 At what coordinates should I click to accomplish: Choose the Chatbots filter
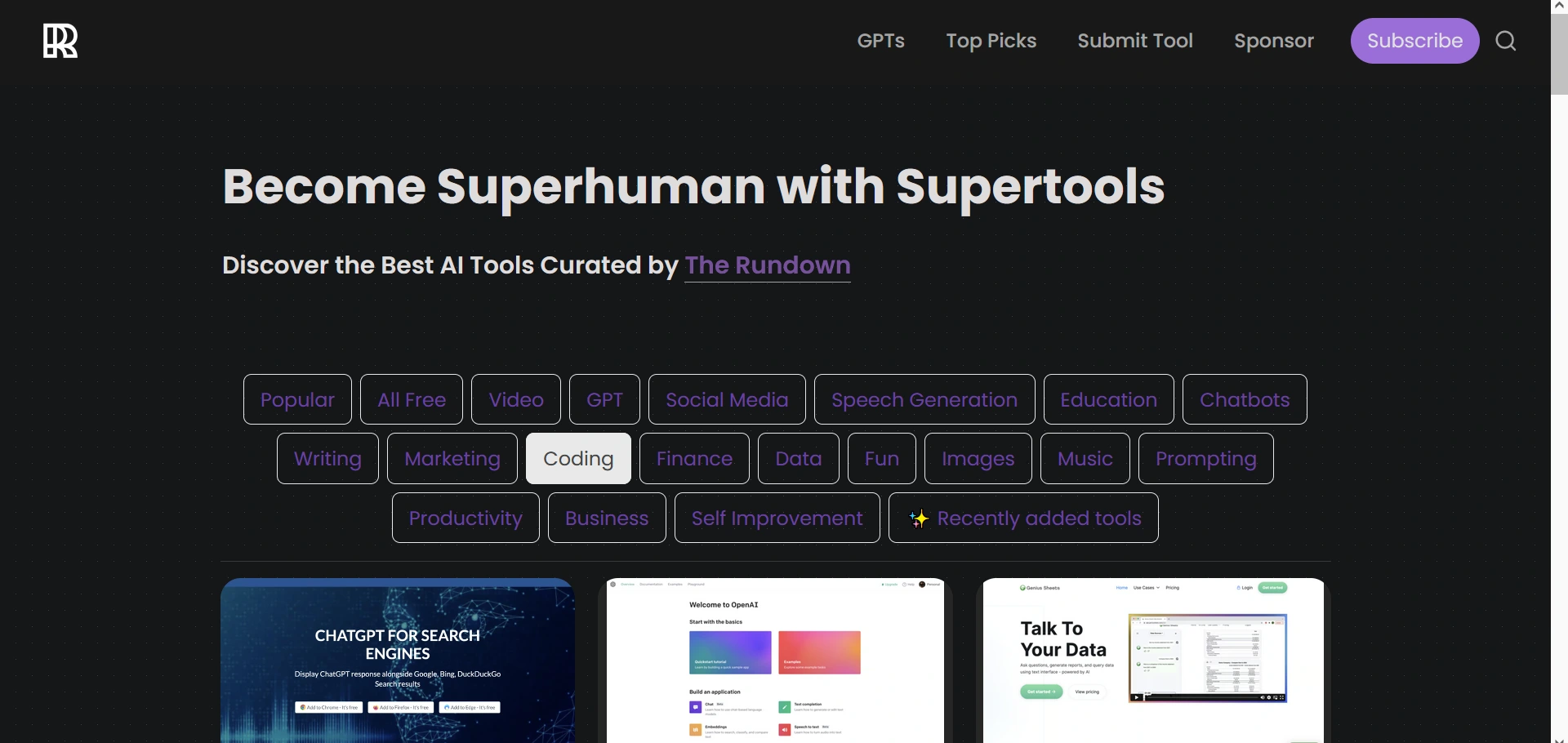pos(1245,399)
